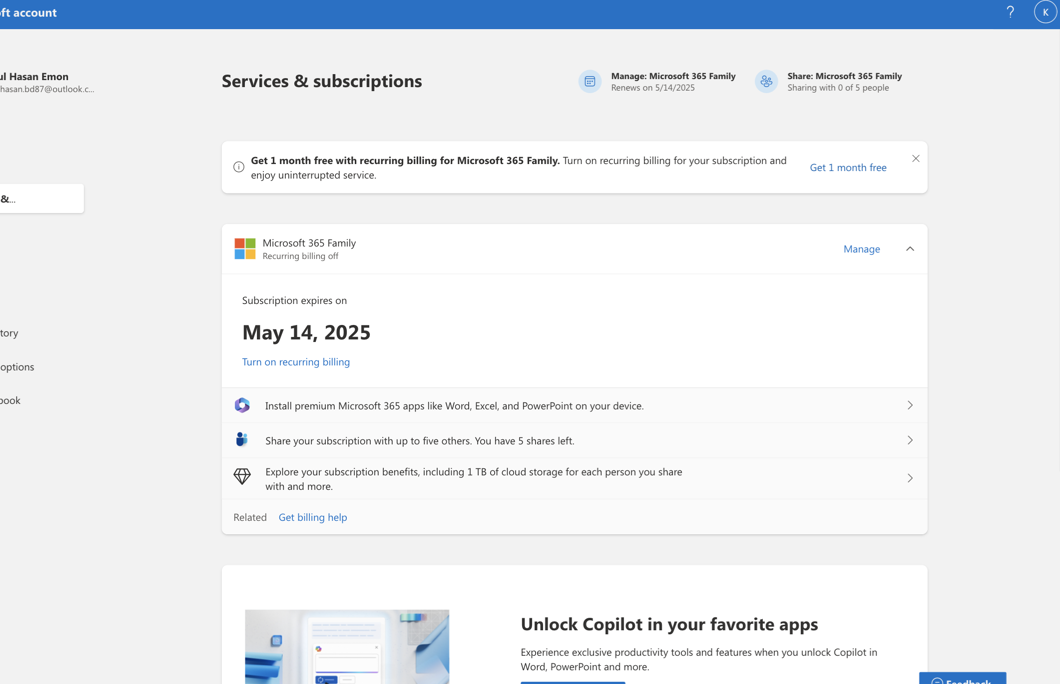Expand the share your subscription row arrow
Viewport: 1061px width, 684px height.
pyautogui.click(x=910, y=440)
